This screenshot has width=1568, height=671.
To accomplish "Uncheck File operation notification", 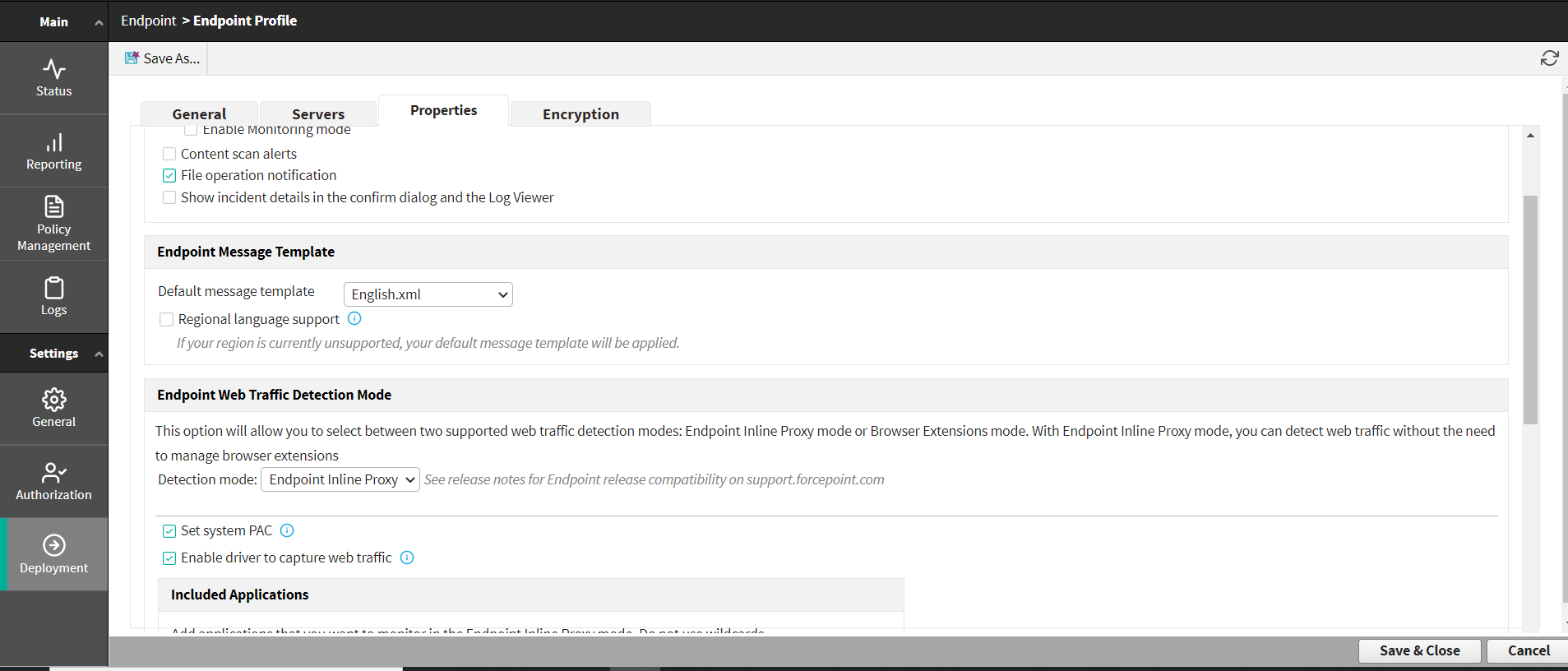I will coord(169,175).
